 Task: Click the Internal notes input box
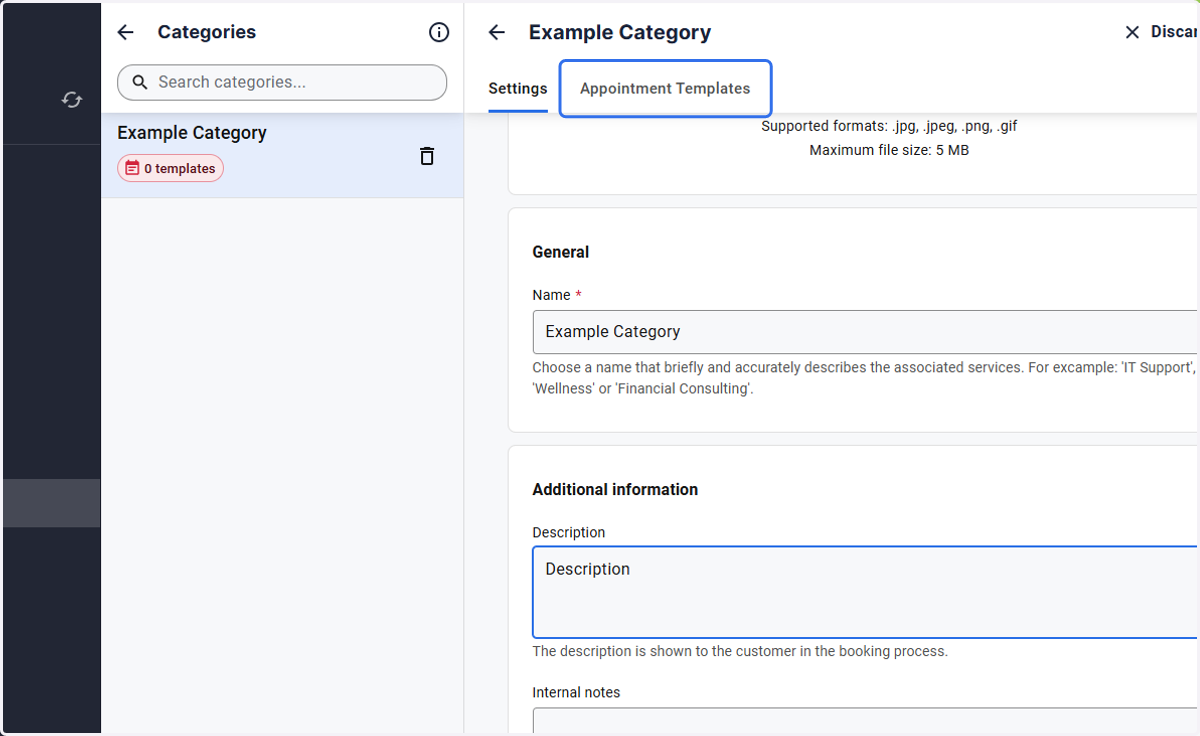pos(866,721)
